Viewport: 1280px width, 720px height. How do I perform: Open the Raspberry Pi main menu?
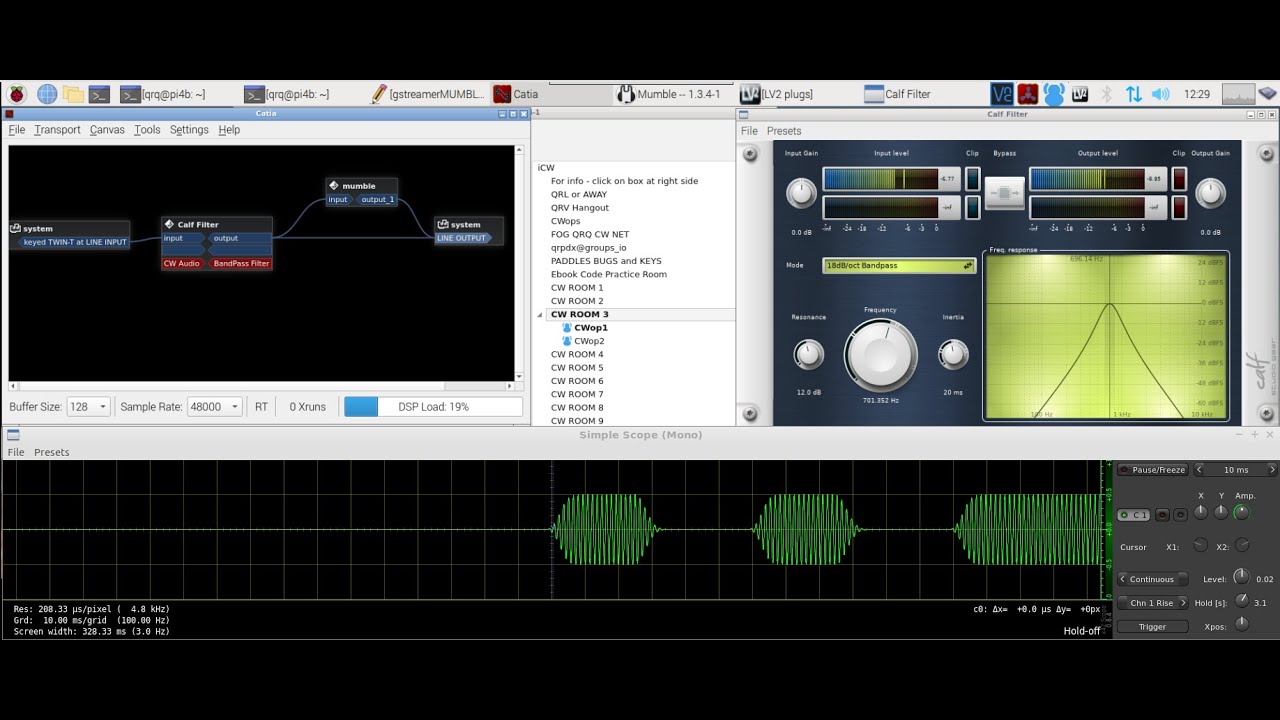click(16, 94)
